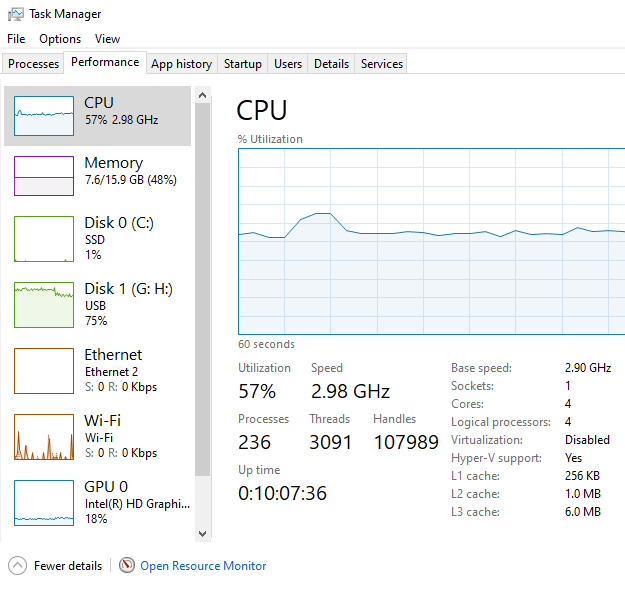Viewport: 625px width, 590px height.
Task: Open the Memory usage graph thumbnail
Action: click(x=44, y=176)
